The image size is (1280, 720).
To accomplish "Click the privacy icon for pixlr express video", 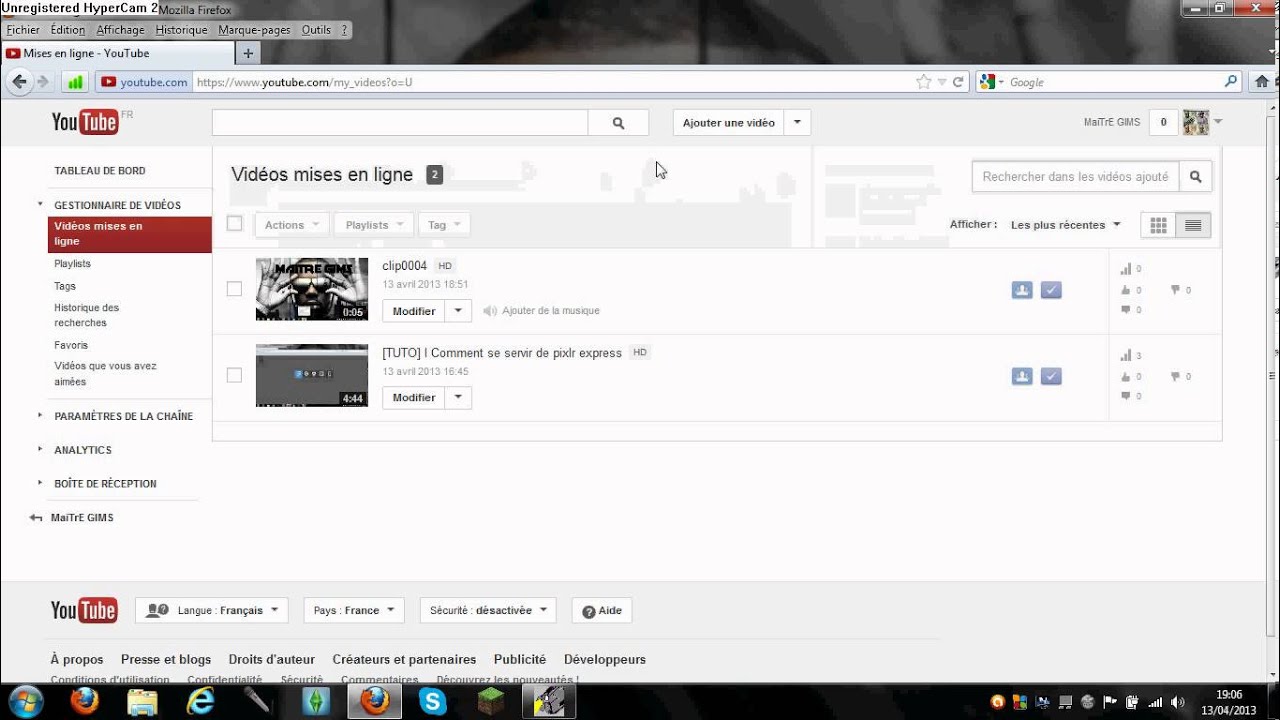I will [1022, 377].
